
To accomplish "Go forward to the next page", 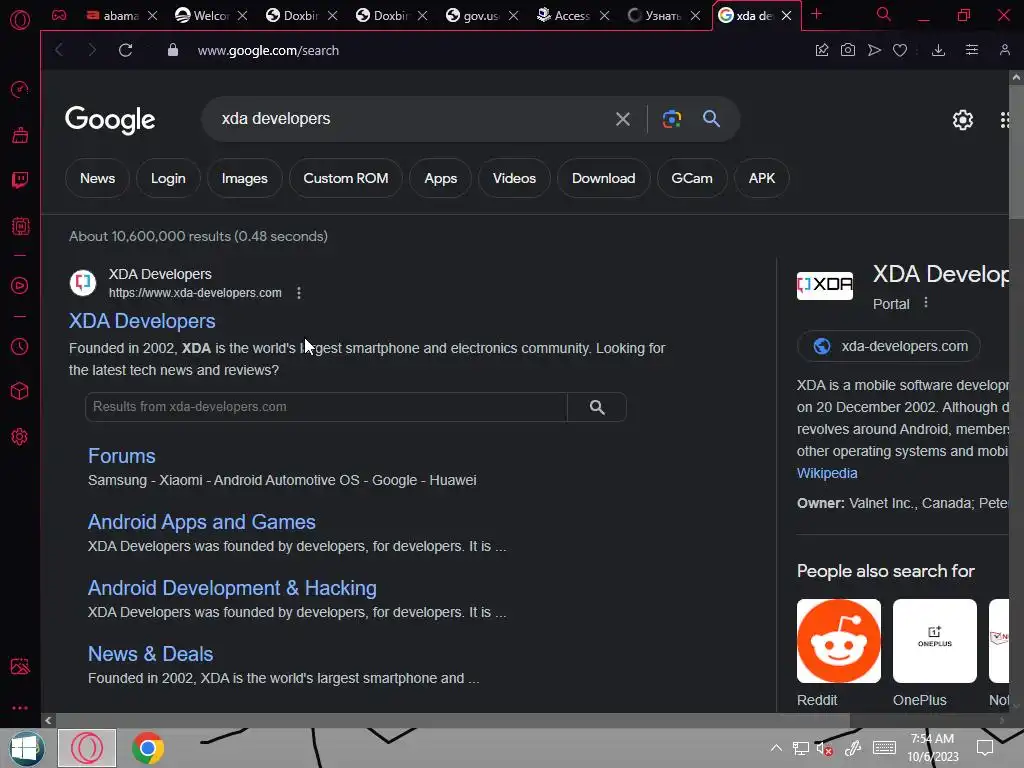I will click(92, 50).
